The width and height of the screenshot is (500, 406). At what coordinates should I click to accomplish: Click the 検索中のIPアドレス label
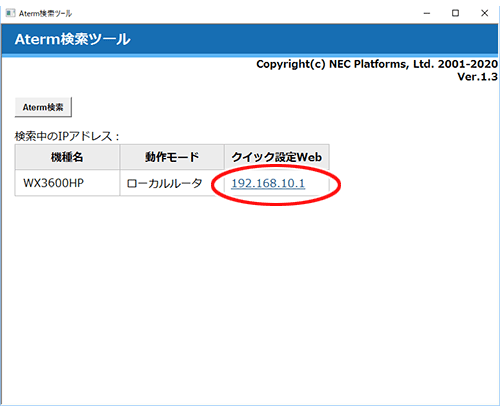tap(67, 136)
